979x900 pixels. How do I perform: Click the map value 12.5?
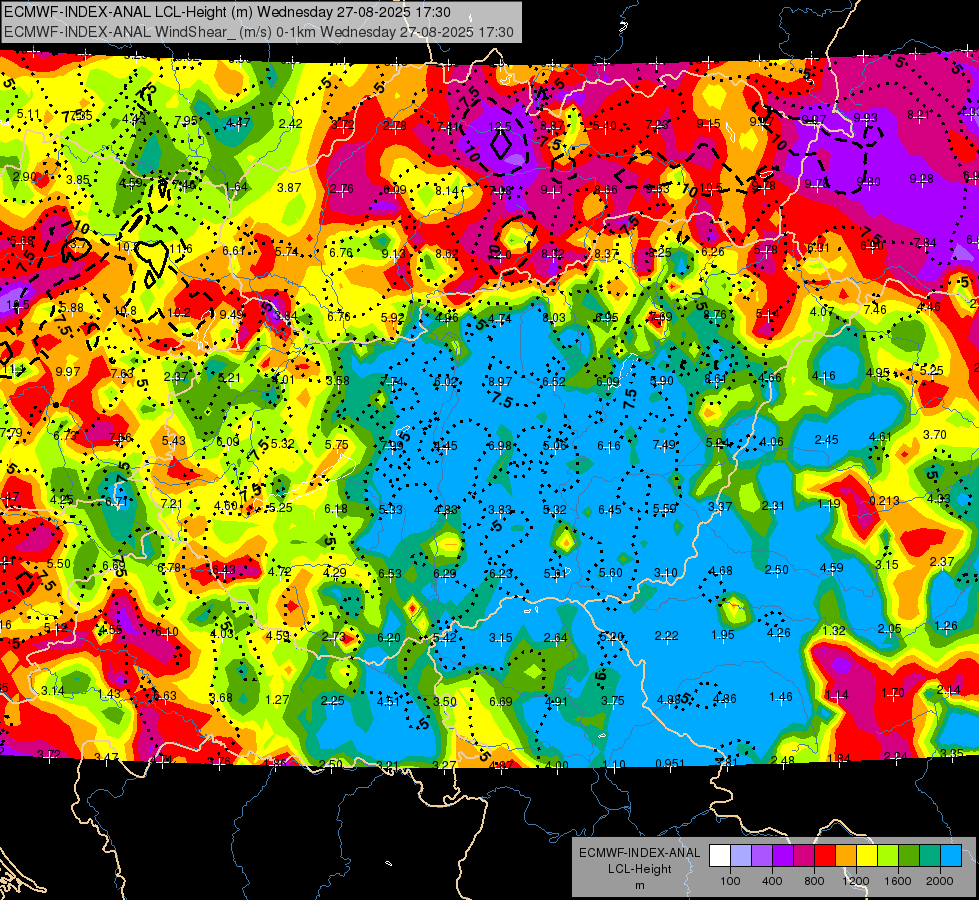(x=500, y=127)
